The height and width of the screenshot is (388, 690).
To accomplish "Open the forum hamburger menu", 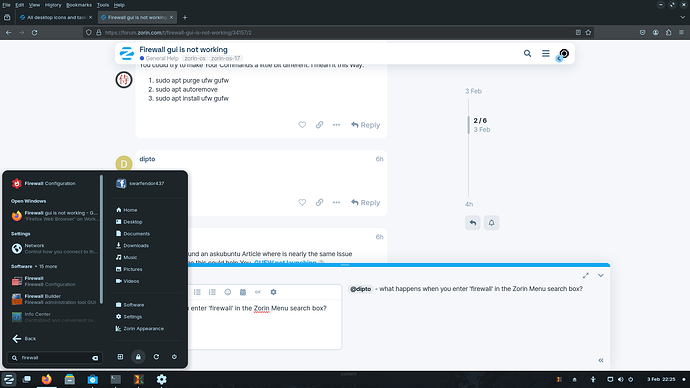I will point(546,54).
